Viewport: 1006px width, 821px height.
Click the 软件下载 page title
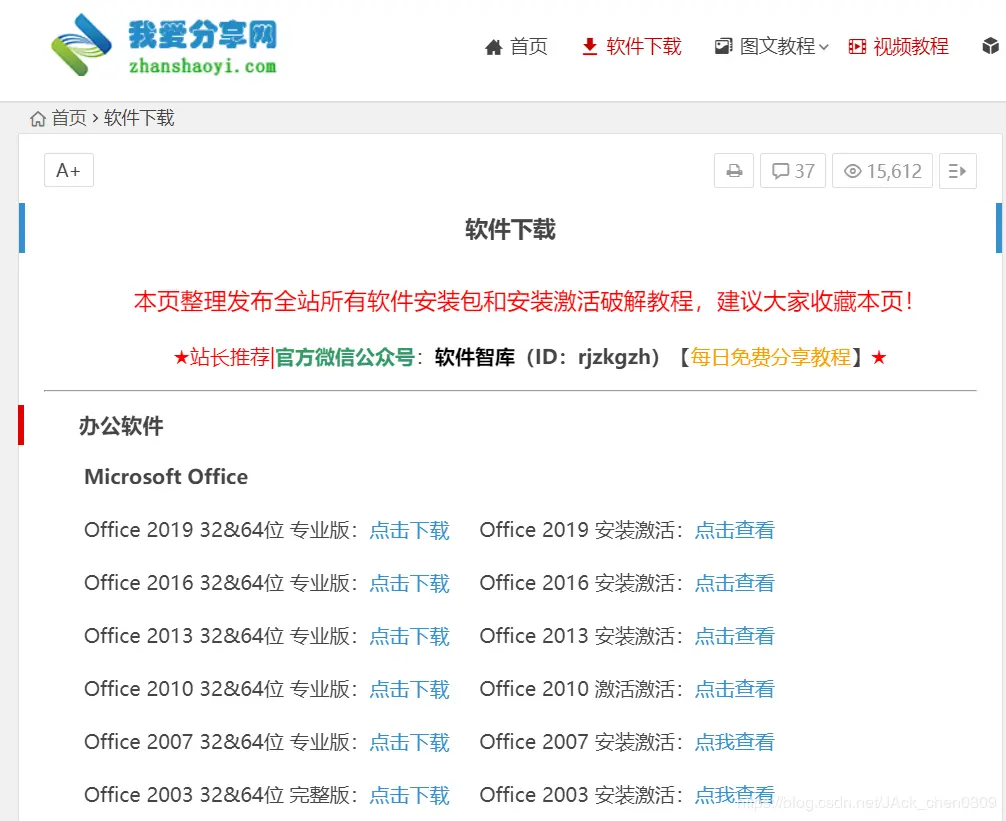tap(510, 230)
